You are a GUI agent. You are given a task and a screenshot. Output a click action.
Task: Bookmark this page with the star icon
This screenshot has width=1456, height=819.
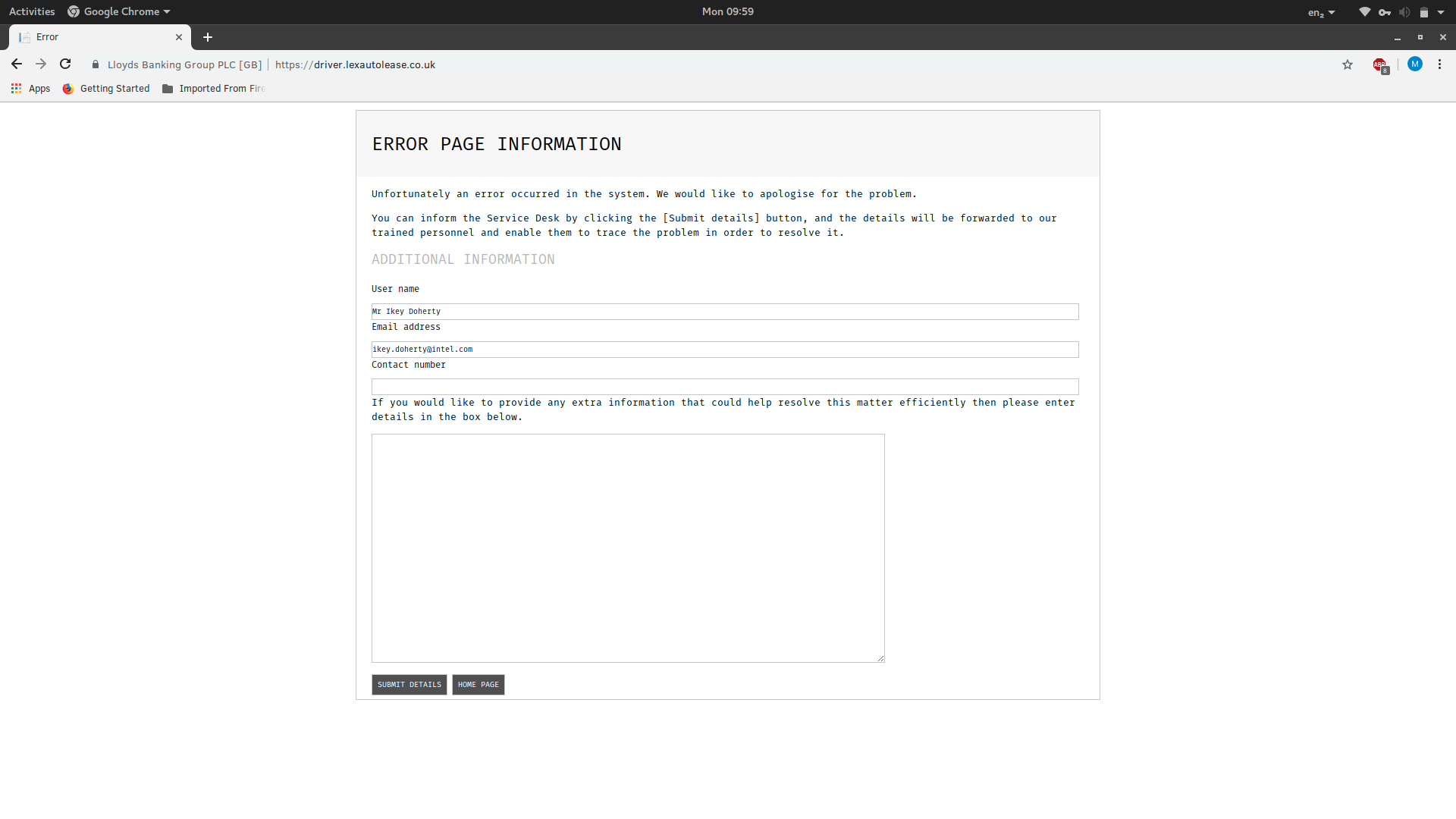[x=1348, y=64]
